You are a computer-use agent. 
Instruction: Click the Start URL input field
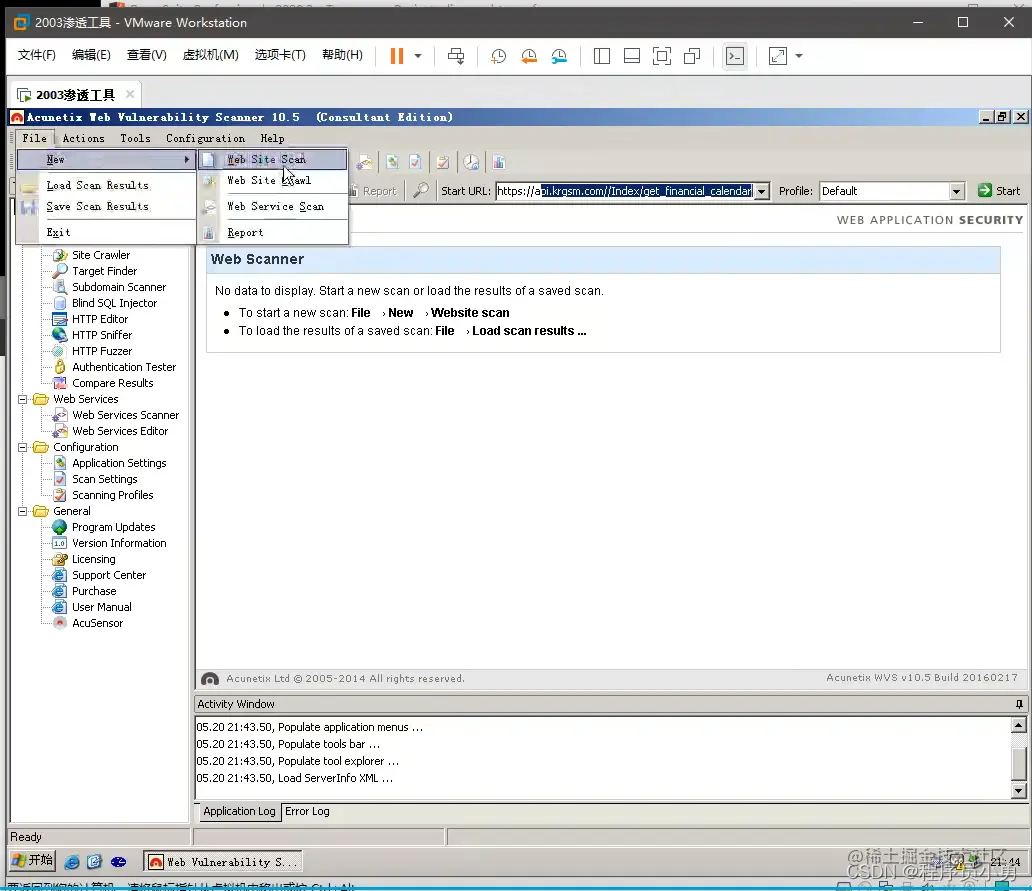click(625, 191)
